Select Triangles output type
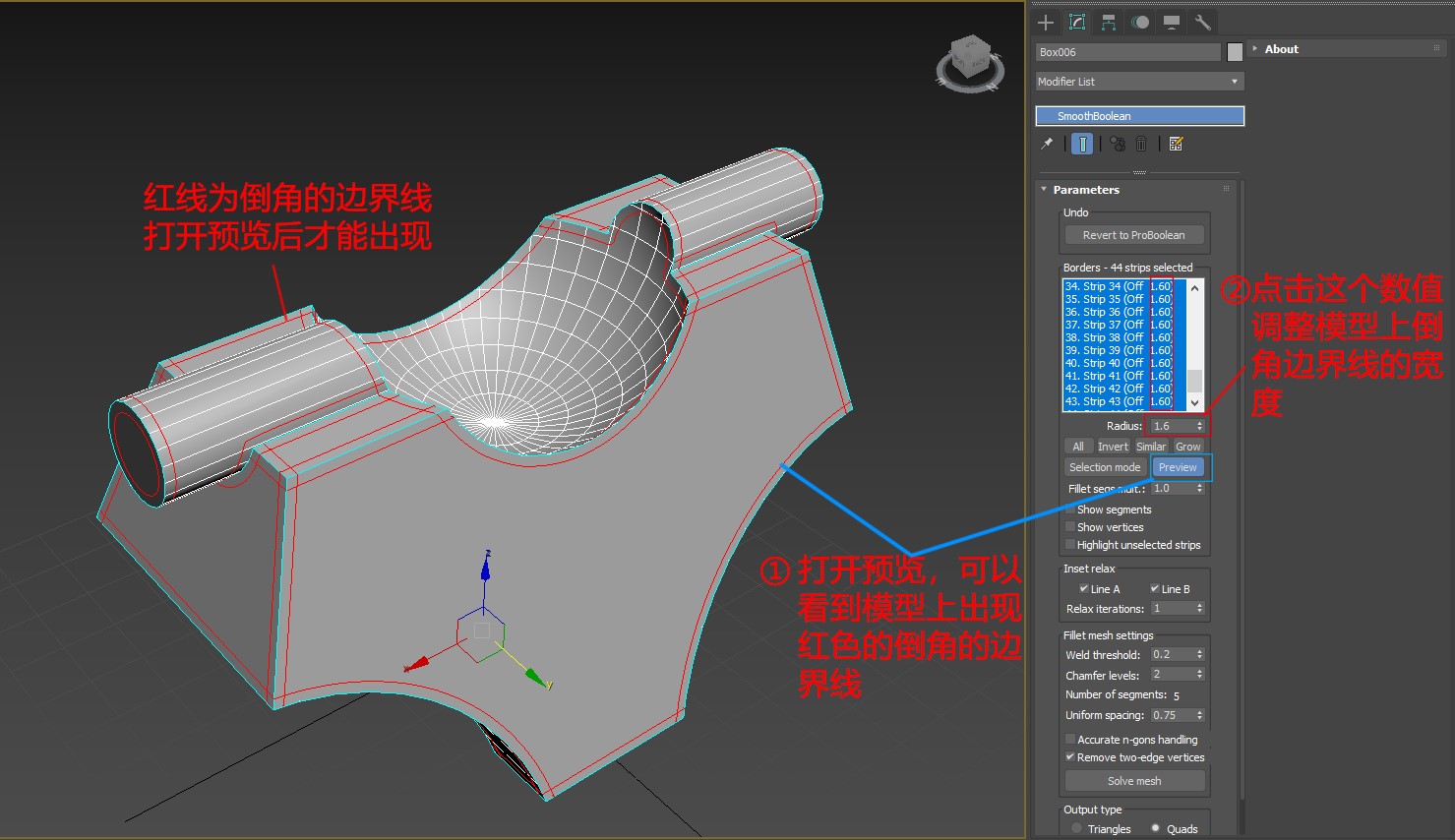 pos(1077,828)
